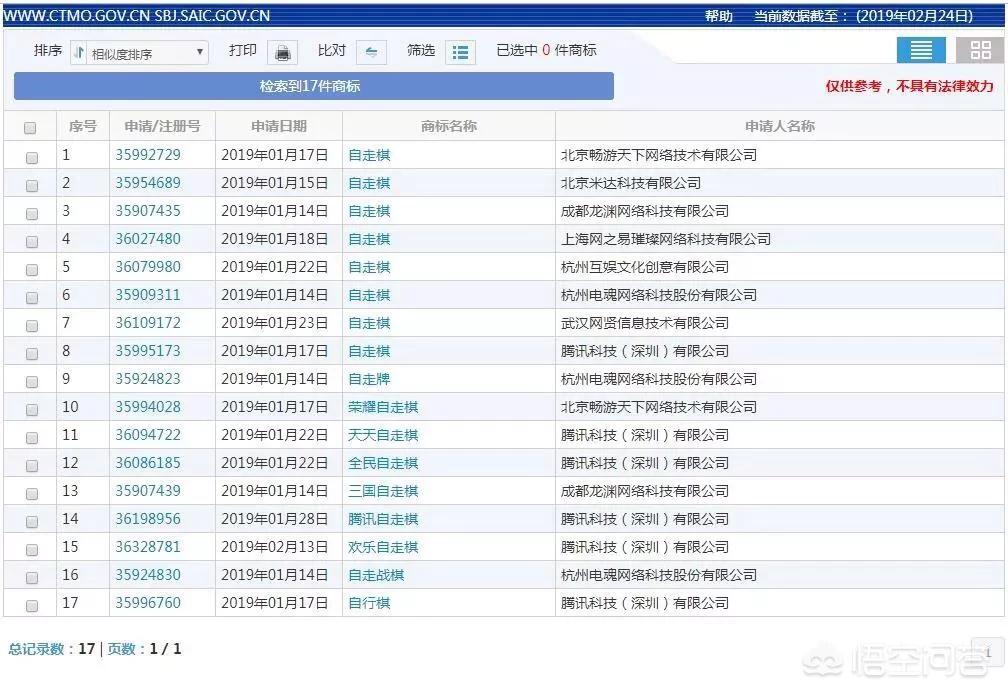
Task: Open registration number 35992729
Action: click(x=148, y=155)
